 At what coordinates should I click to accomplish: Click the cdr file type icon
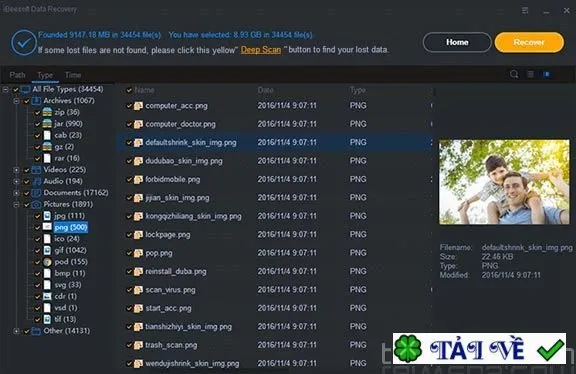click(47, 296)
